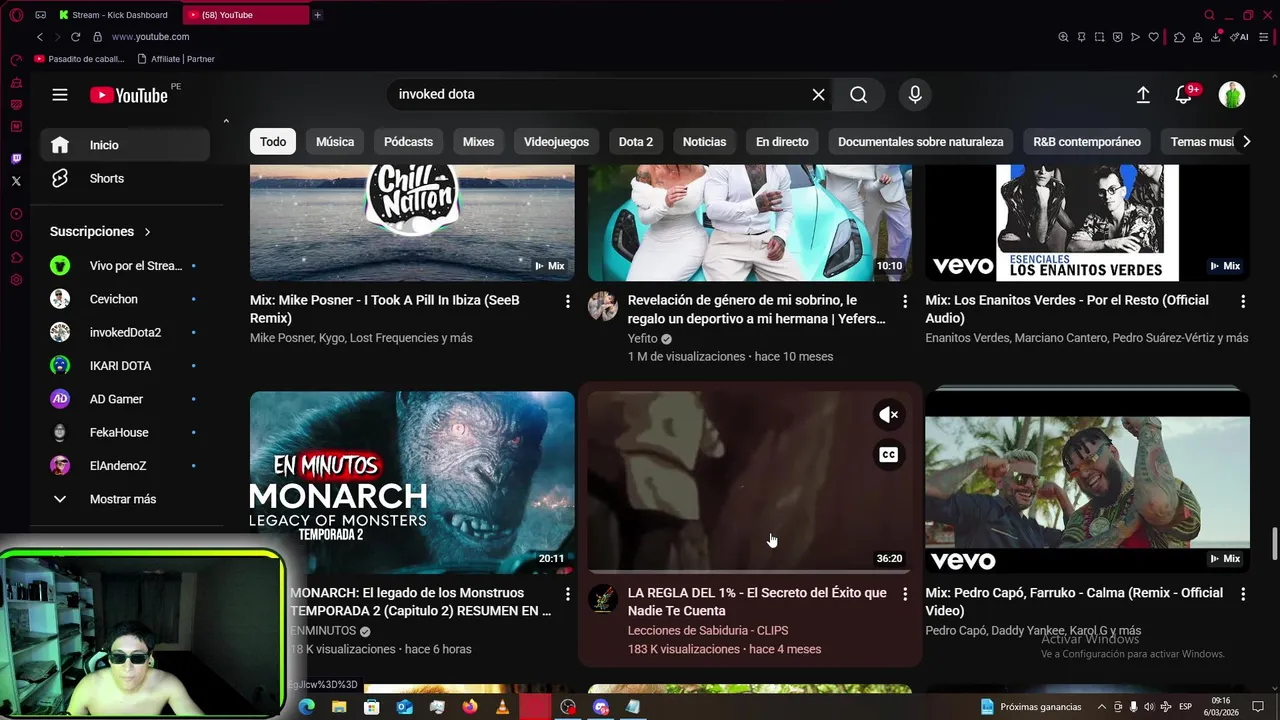Open browser extensions puzzle icon
Viewport: 1280px width, 720px height.
[1179, 37]
